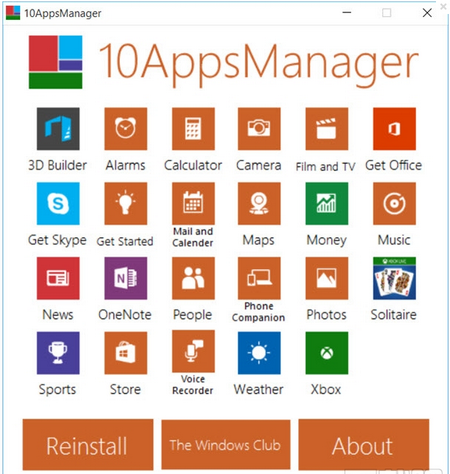The width and height of the screenshot is (450, 474).
Task: Click the Phone Companion icon
Action: pyautogui.click(x=259, y=278)
